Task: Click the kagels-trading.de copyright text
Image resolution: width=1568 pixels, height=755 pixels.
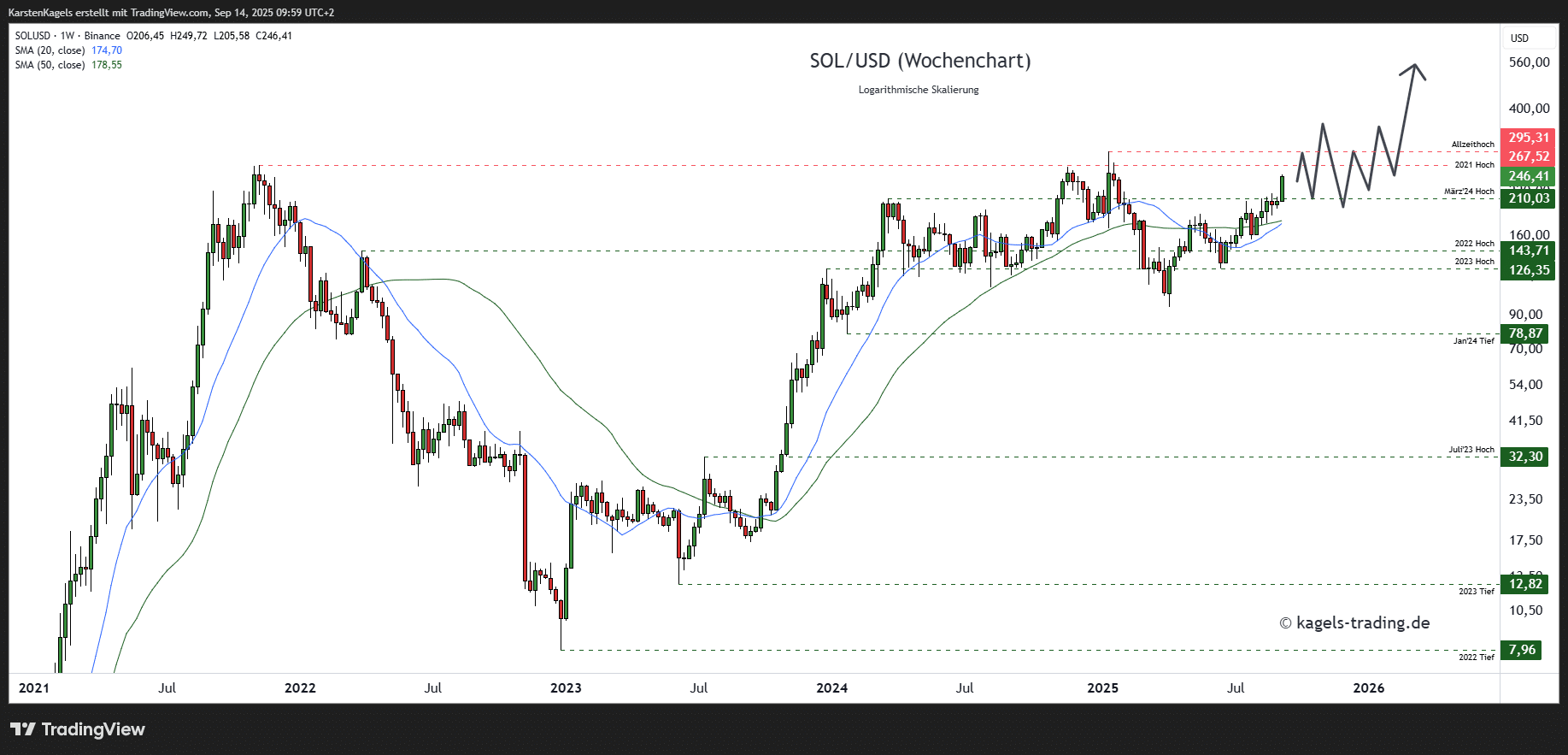Action: [x=1354, y=623]
